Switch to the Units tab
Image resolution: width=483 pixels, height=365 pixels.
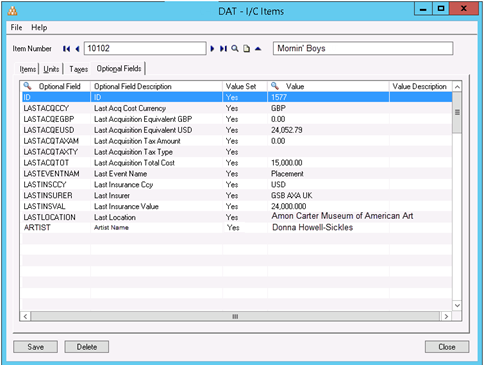(x=51, y=69)
